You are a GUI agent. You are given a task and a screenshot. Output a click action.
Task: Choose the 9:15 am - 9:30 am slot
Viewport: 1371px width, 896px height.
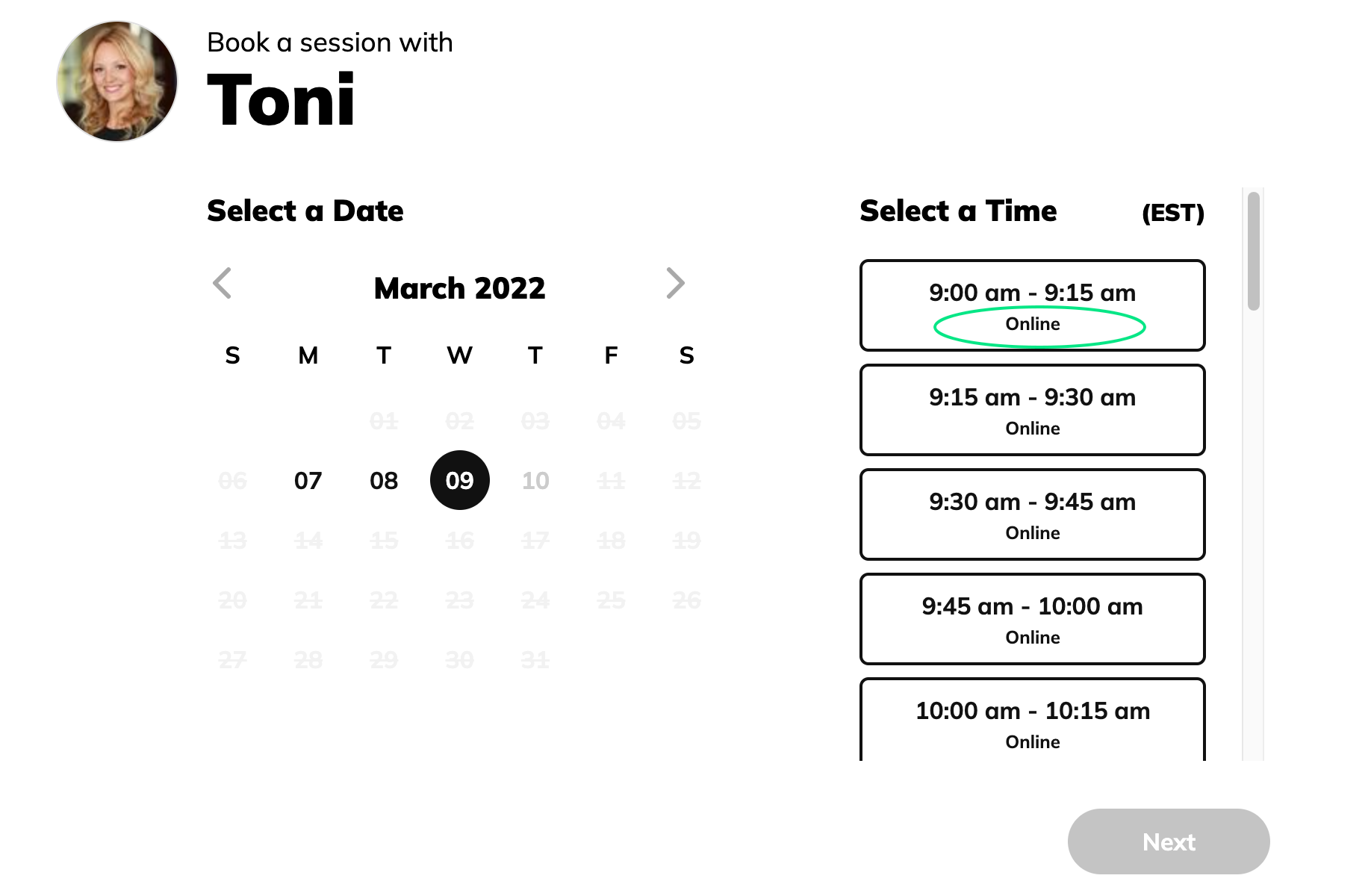click(x=1032, y=410)
